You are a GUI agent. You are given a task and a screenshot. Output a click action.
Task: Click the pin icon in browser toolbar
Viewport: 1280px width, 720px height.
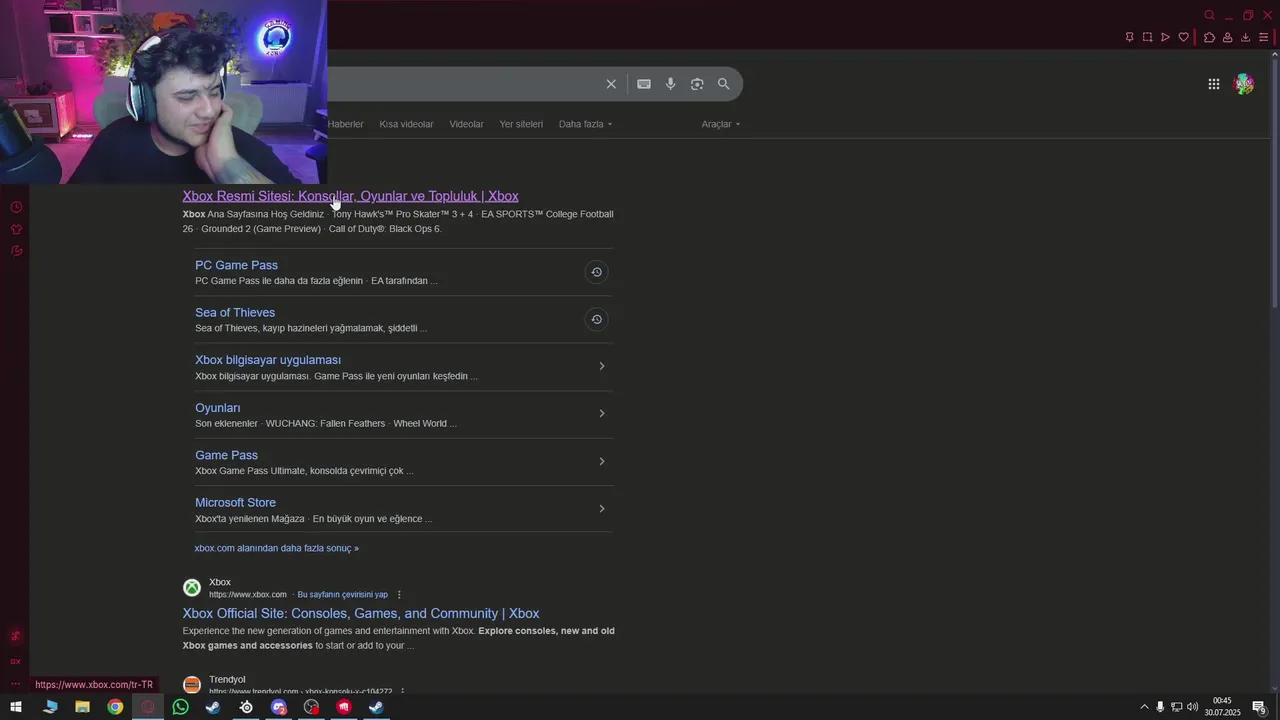1130,37
